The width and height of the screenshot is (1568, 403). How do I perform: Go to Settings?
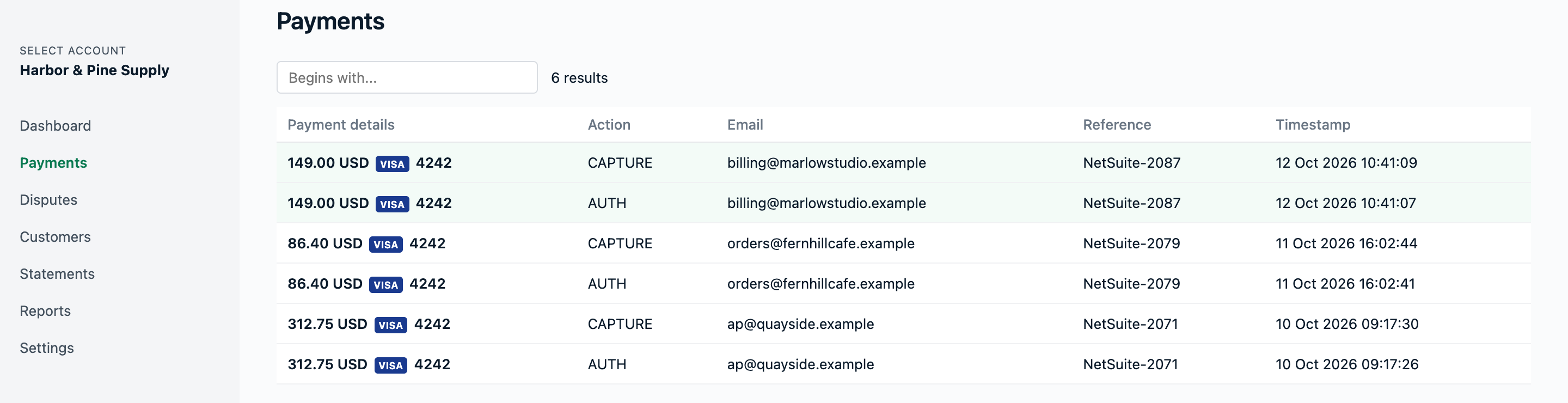pyautogui.click(x=47, y=348)
